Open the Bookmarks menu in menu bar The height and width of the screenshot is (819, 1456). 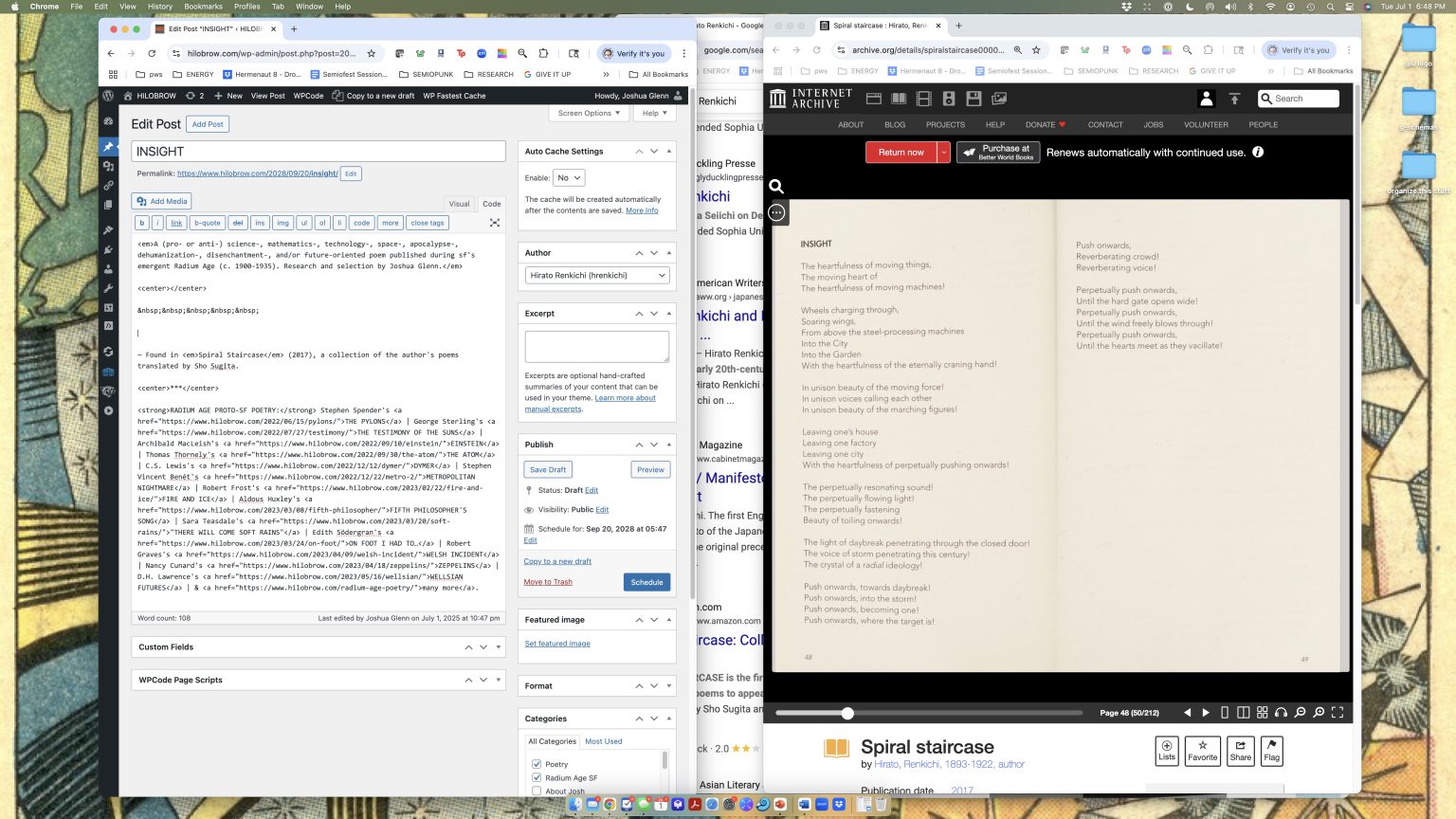[203, 6]
